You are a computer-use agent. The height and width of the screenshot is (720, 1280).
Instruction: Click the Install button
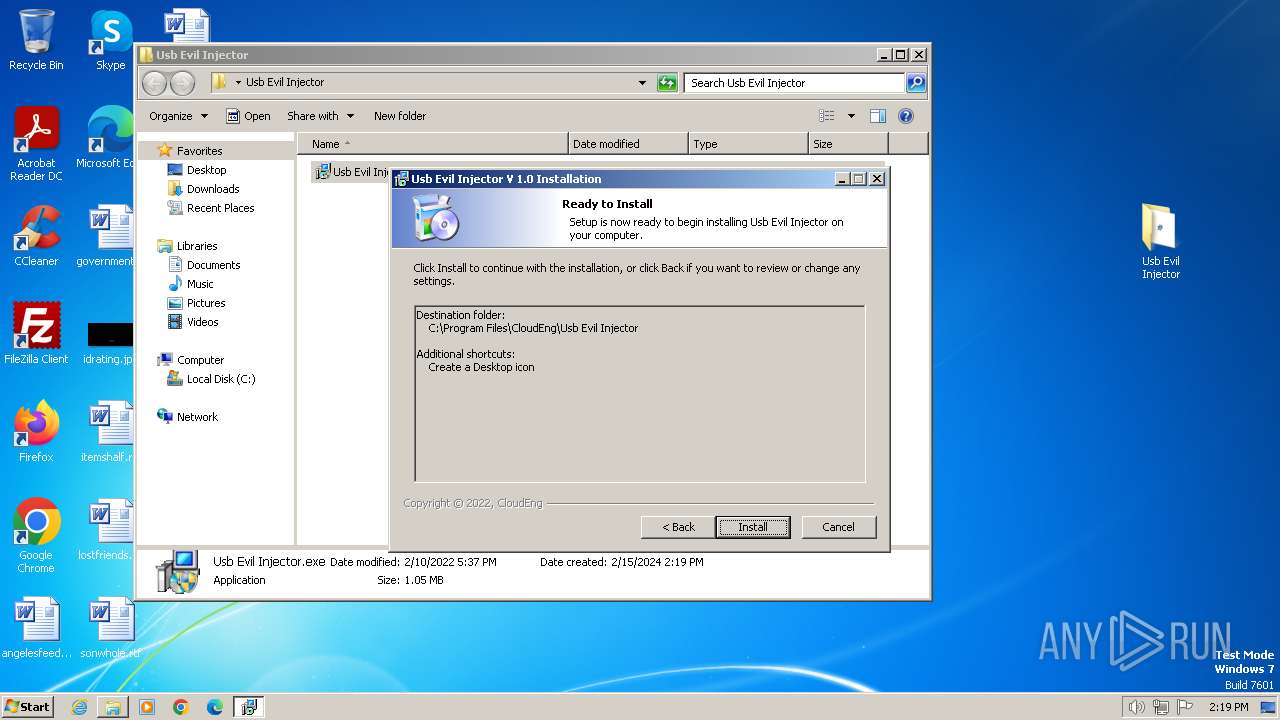point(753,527)
